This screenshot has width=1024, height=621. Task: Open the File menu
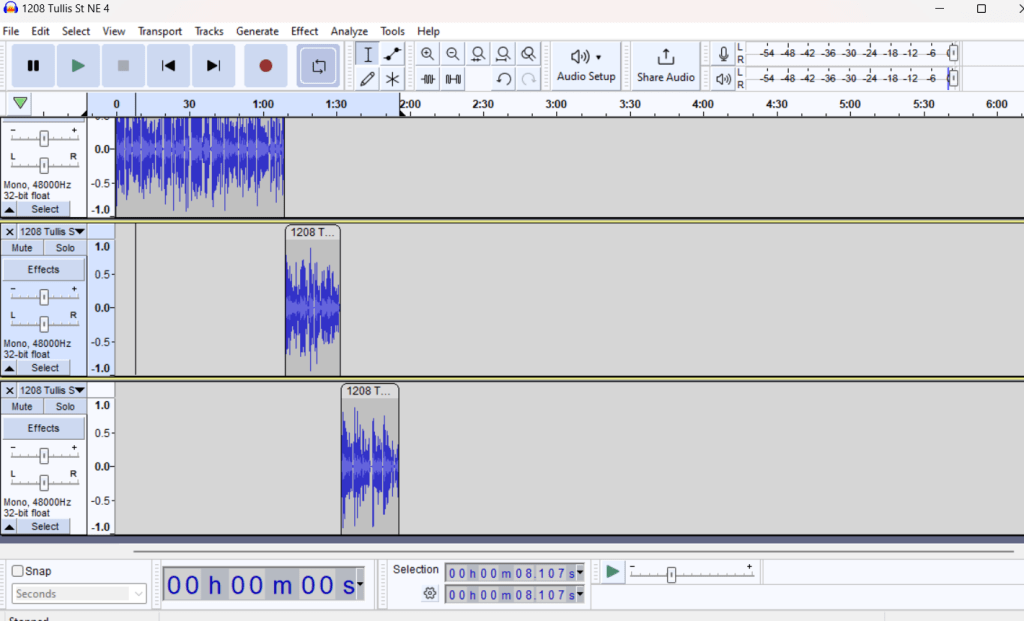point(11,31)
